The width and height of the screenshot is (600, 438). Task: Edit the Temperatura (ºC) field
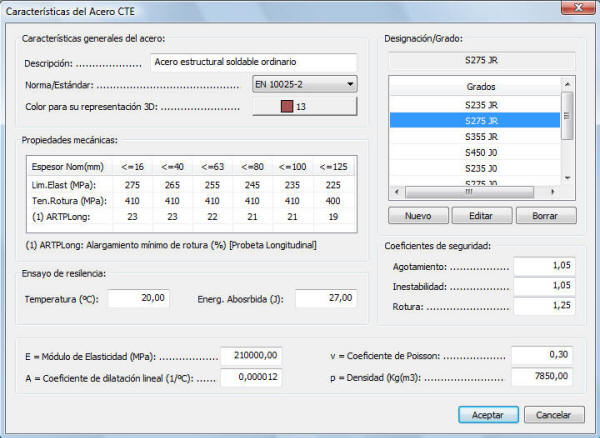click(x=139, y=298)
